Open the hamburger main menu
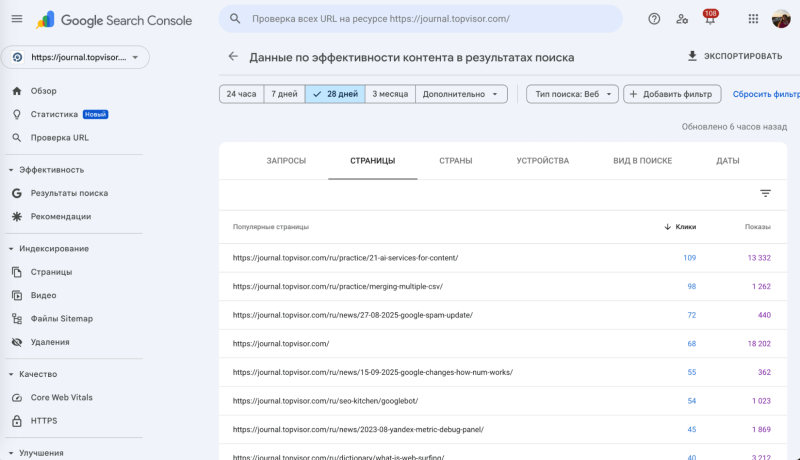800x460 pixels. click(x=17, y=19)
